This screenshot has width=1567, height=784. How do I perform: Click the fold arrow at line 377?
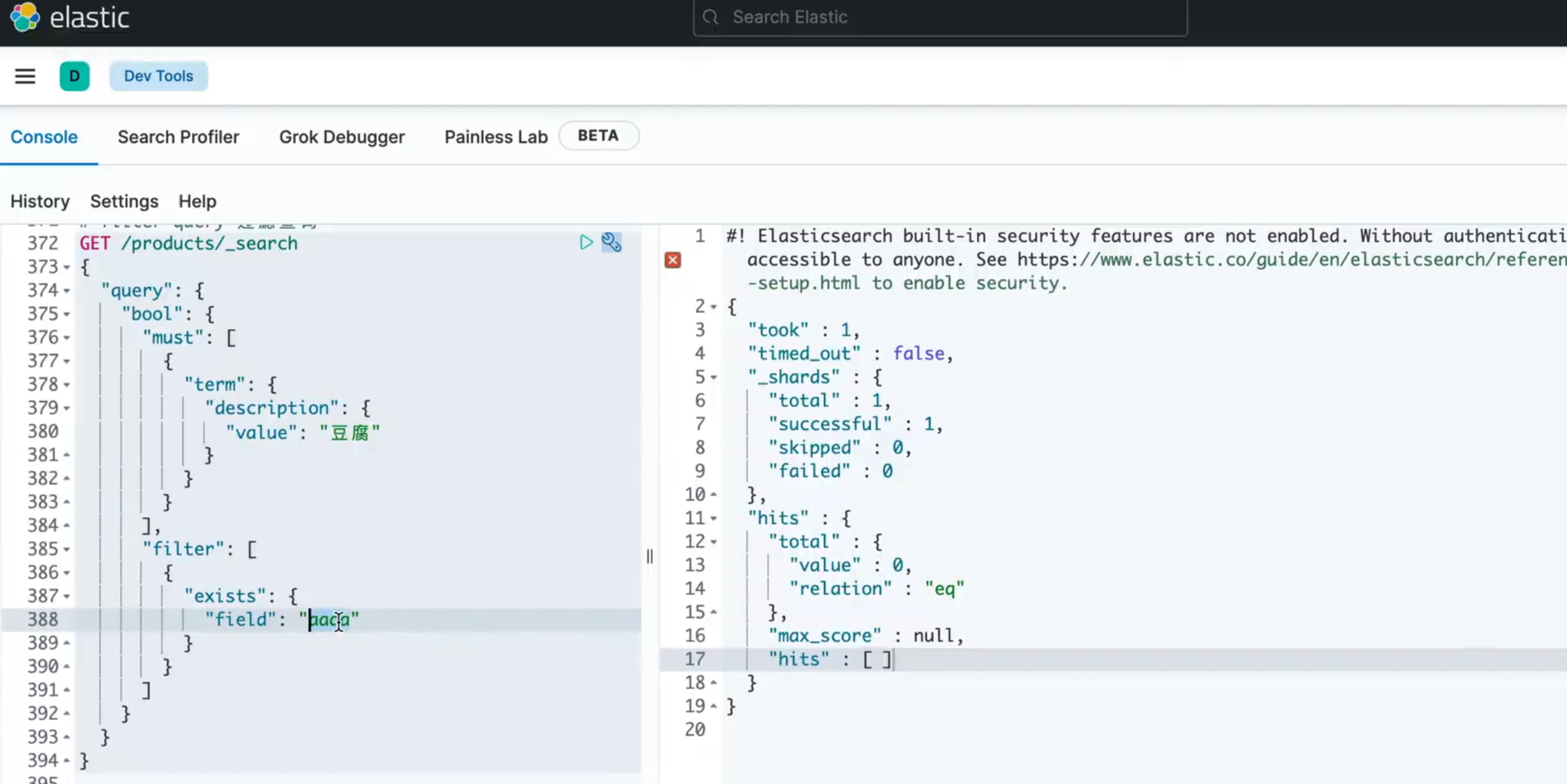tap(67, 361)
